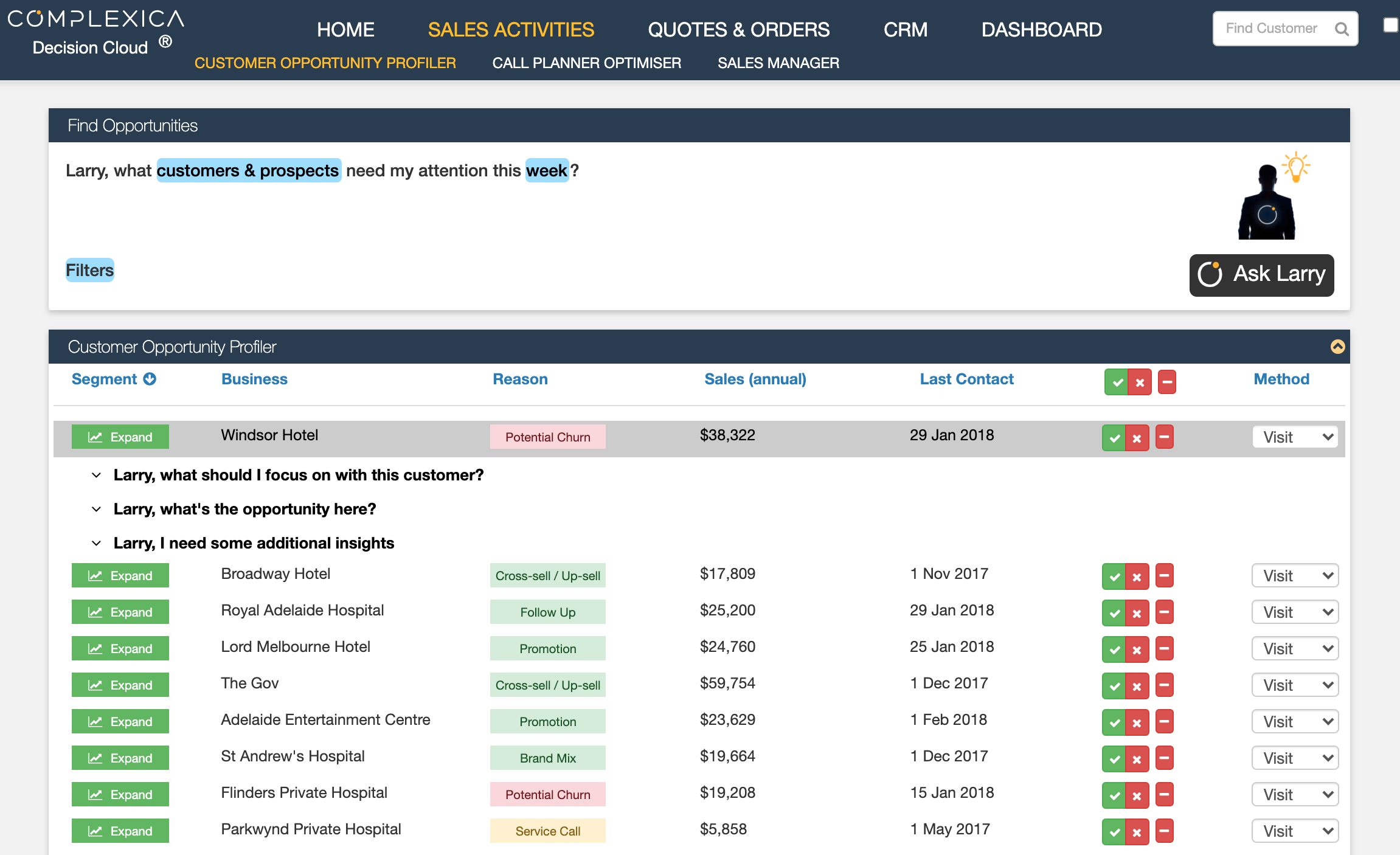Sort the Segment column using its sort icon
Screen dimensions: 1400x855
click(x=149, y=378)
